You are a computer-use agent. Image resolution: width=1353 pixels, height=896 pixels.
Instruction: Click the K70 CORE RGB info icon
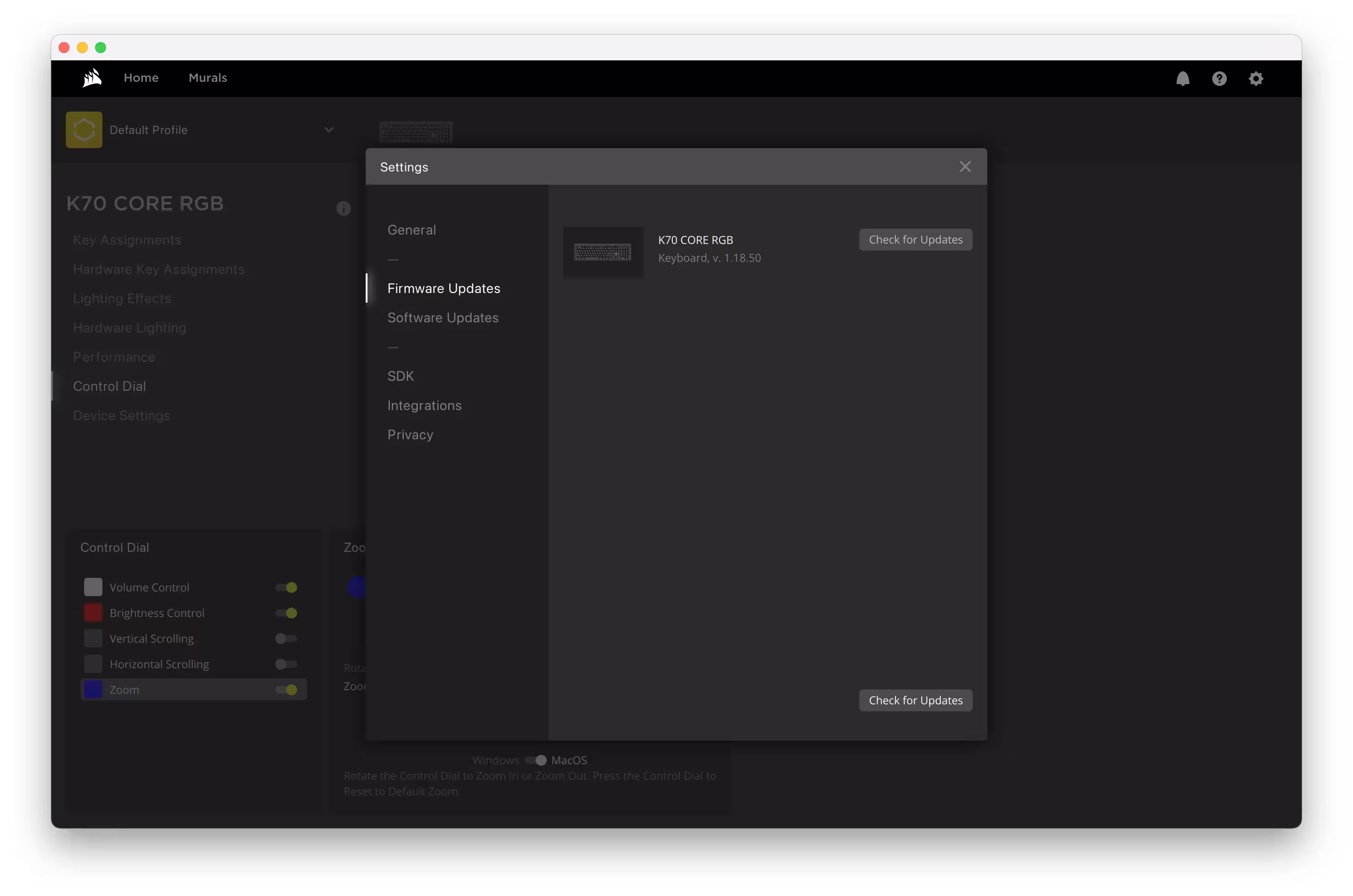point(343,208)
